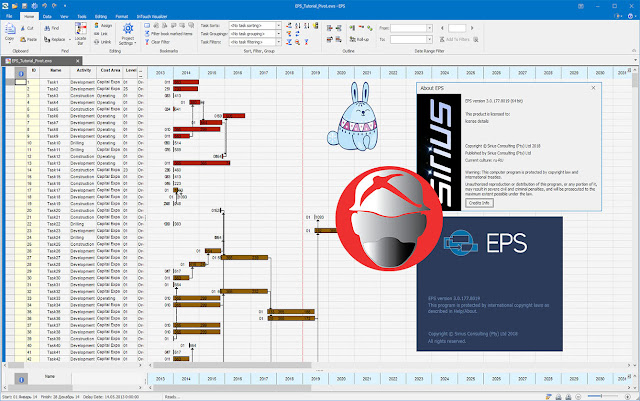Switch to the Tools ribbon tab

(x=82, y=16)
